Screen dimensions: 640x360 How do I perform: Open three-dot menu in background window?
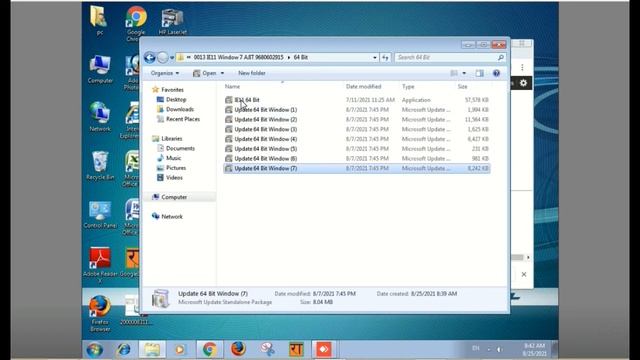pos(522,67)
